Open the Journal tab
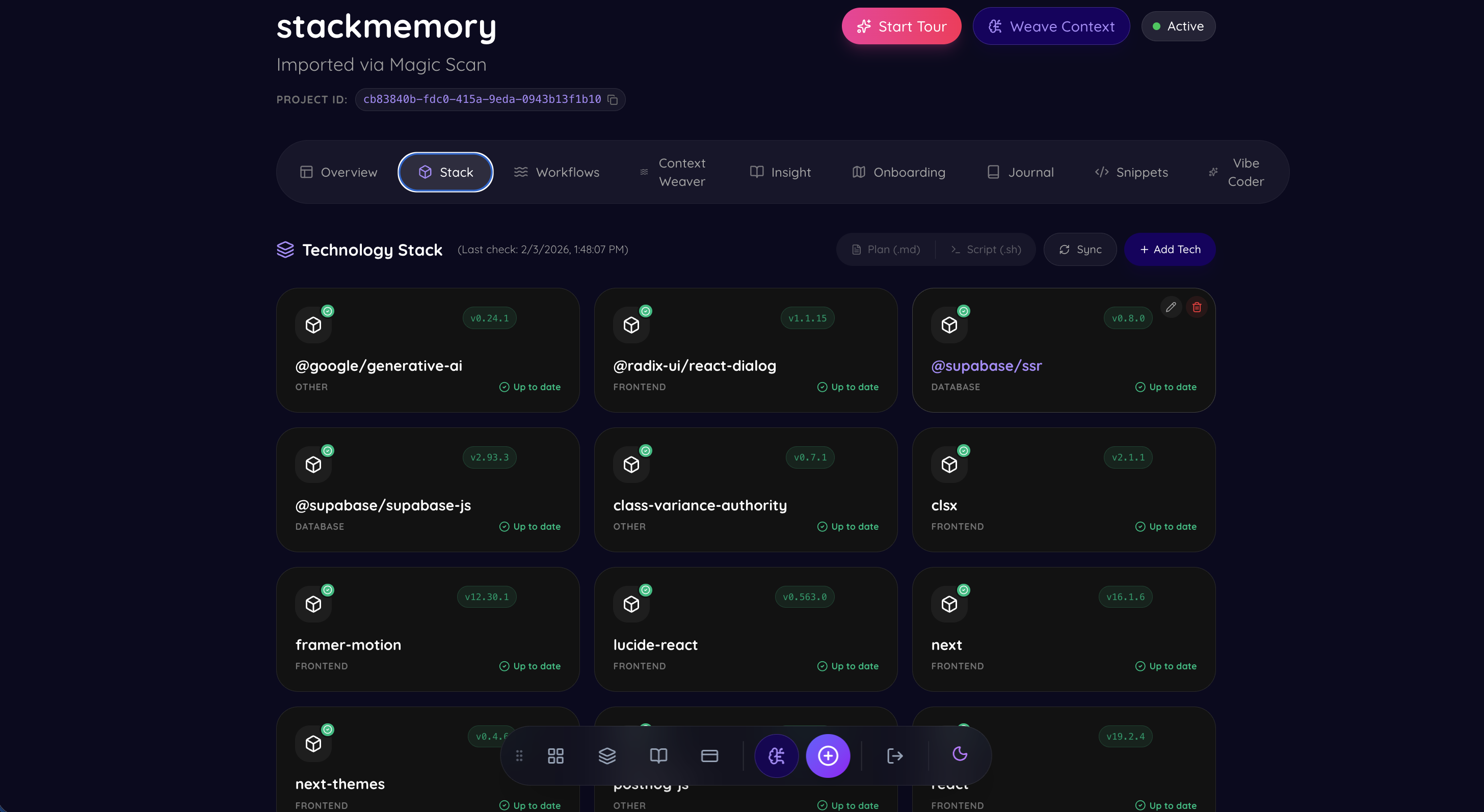The image size is (1484, 812). tap(1020, 172)
